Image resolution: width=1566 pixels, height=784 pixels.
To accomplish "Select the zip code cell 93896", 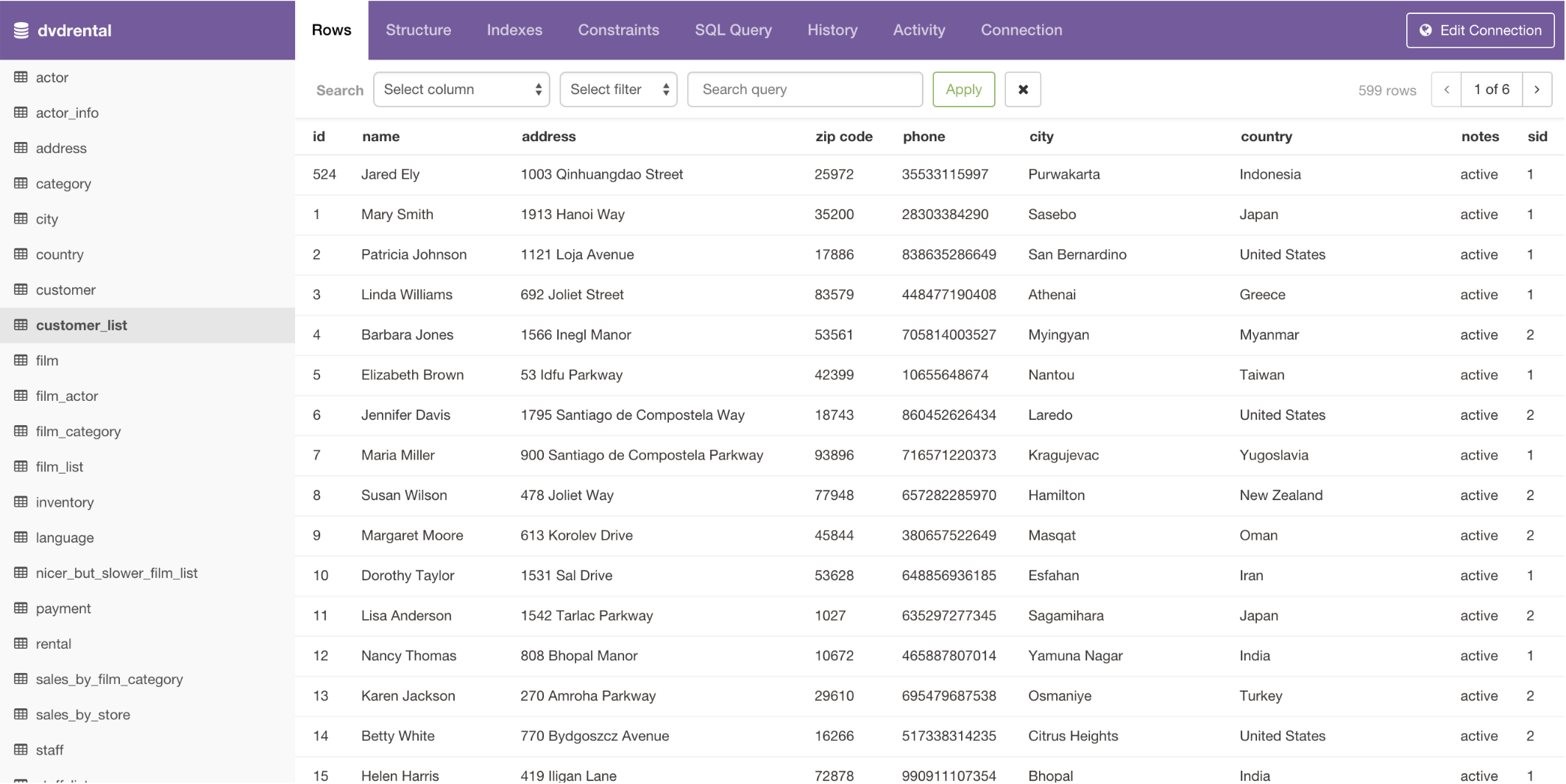I will click(x=834, y=455).
